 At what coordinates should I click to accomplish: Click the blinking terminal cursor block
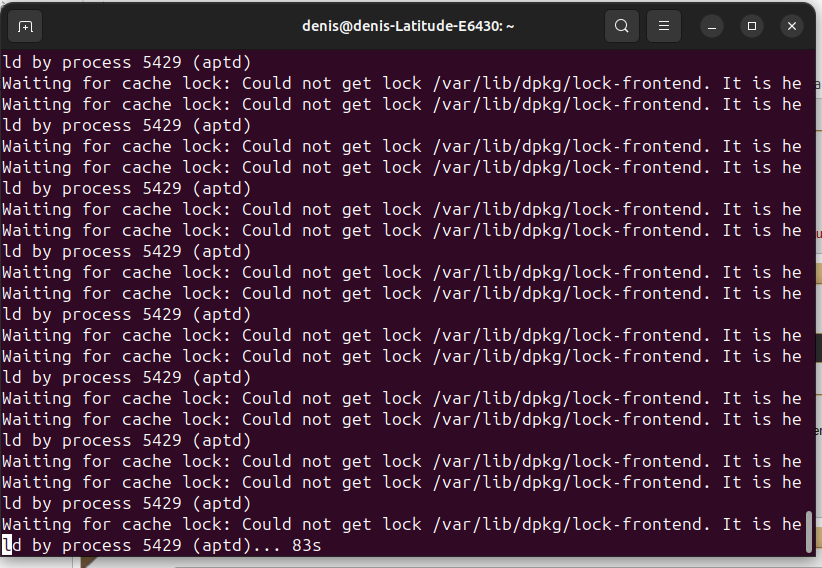(x=7, y=545)
